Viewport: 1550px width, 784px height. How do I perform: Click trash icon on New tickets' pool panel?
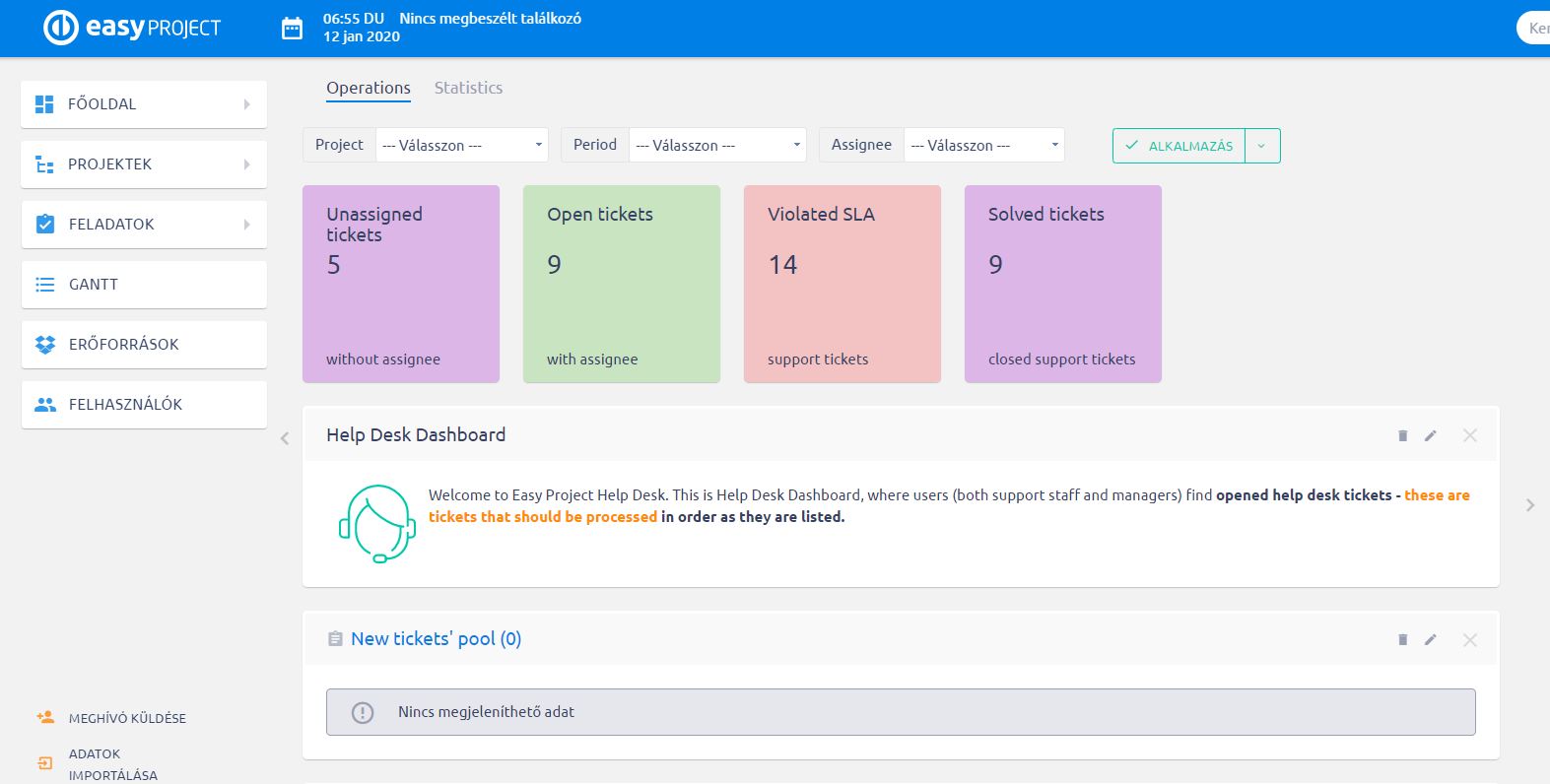1402,640
